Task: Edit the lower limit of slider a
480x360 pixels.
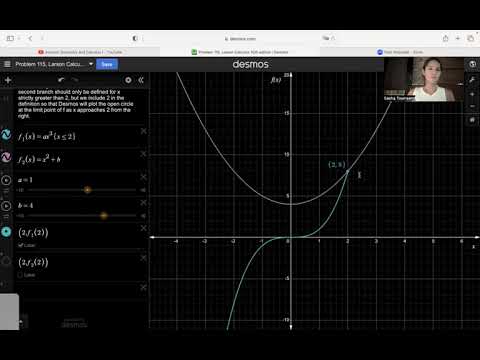Action: point(21,190)
